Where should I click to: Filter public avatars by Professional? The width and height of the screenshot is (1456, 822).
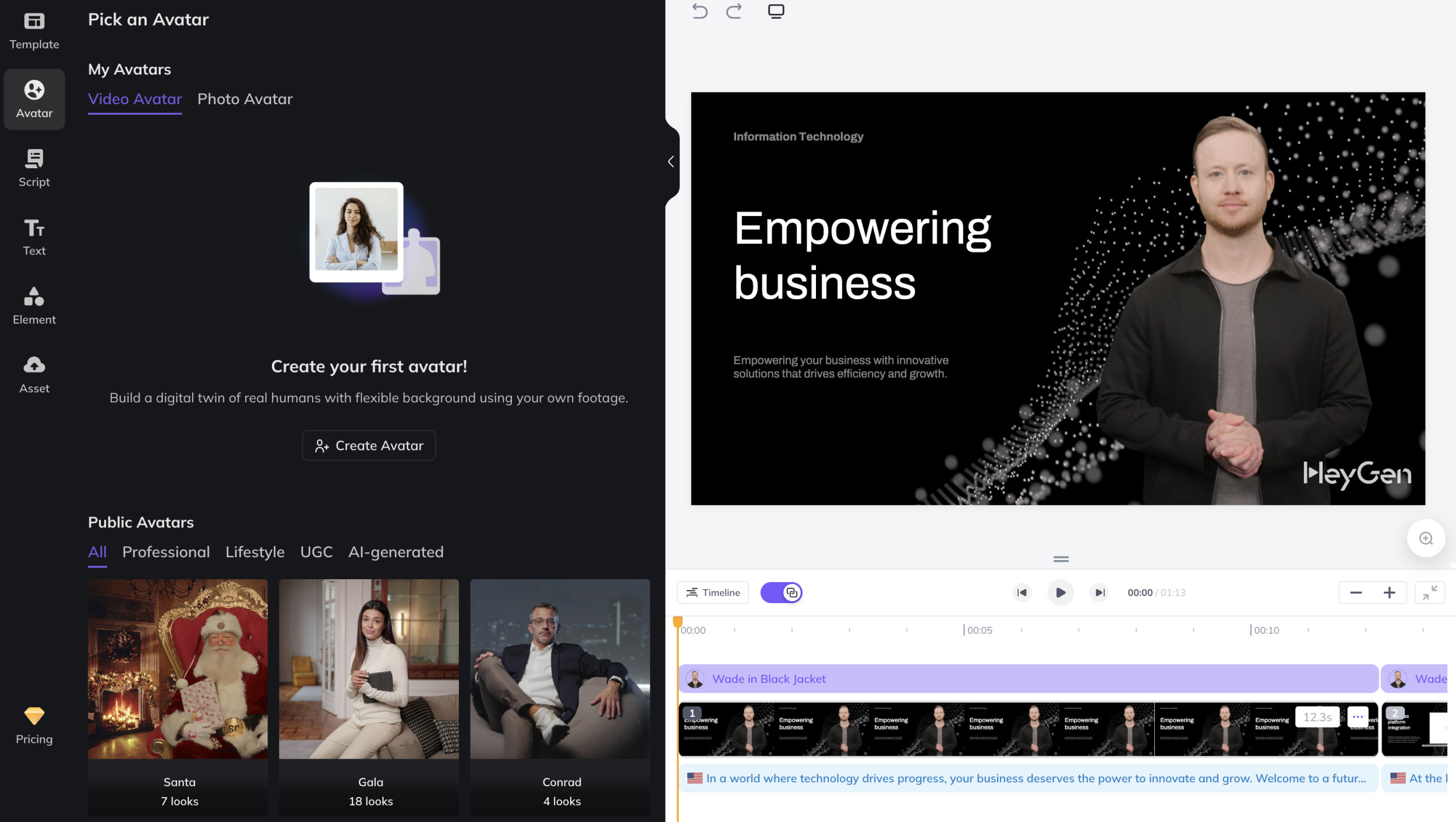(166, 552)
